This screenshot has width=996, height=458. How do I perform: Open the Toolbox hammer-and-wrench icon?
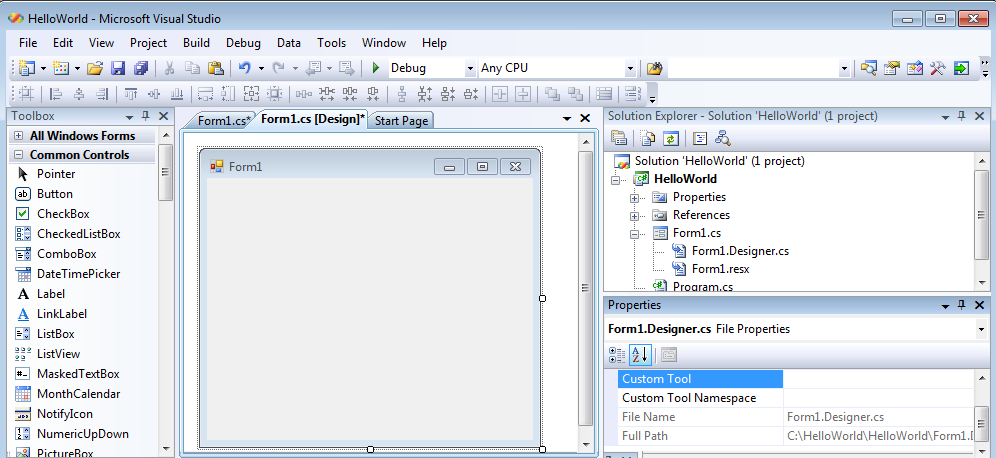point(938,68)
